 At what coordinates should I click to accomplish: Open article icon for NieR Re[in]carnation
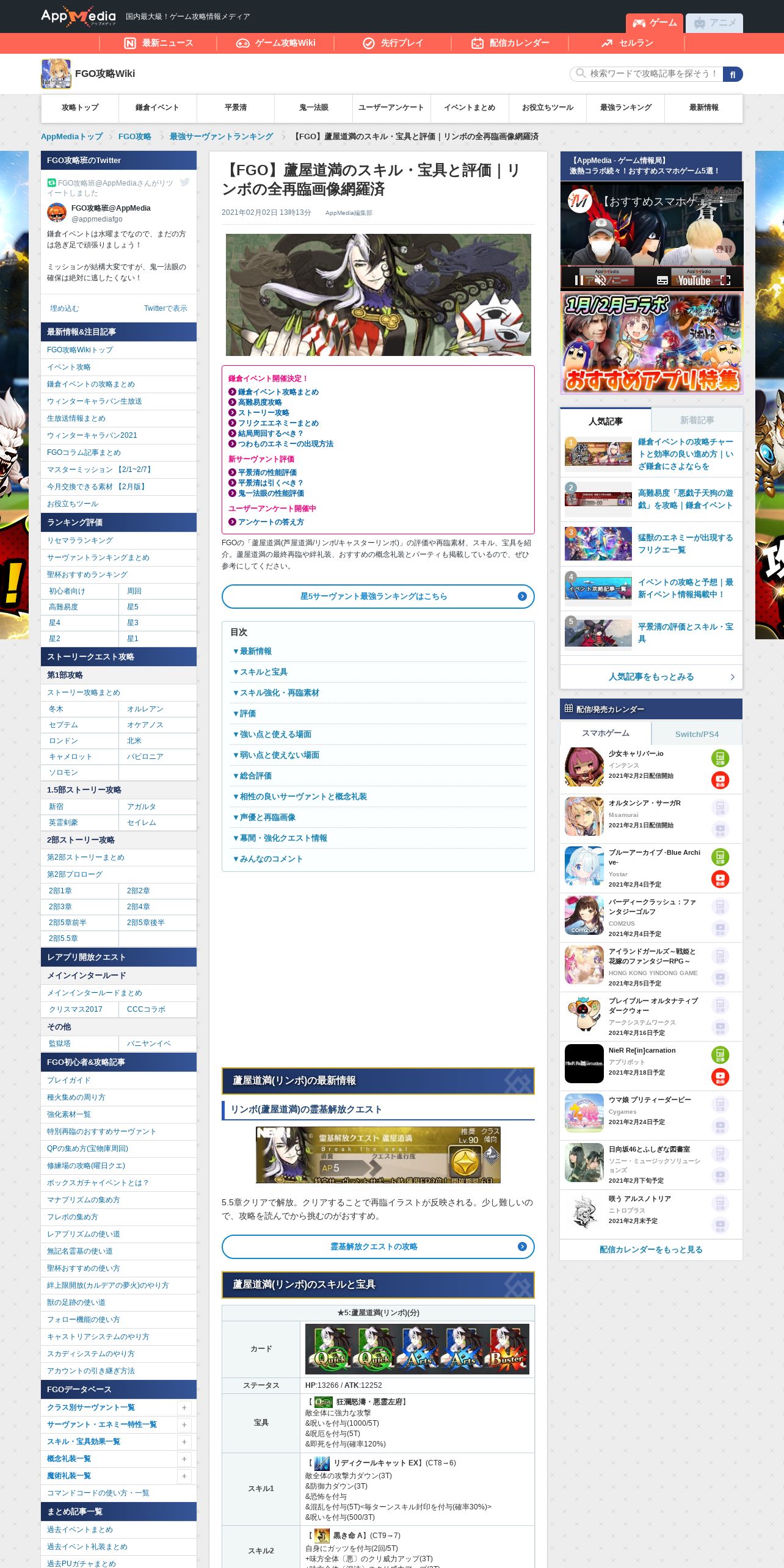(x=720, y=1055)
